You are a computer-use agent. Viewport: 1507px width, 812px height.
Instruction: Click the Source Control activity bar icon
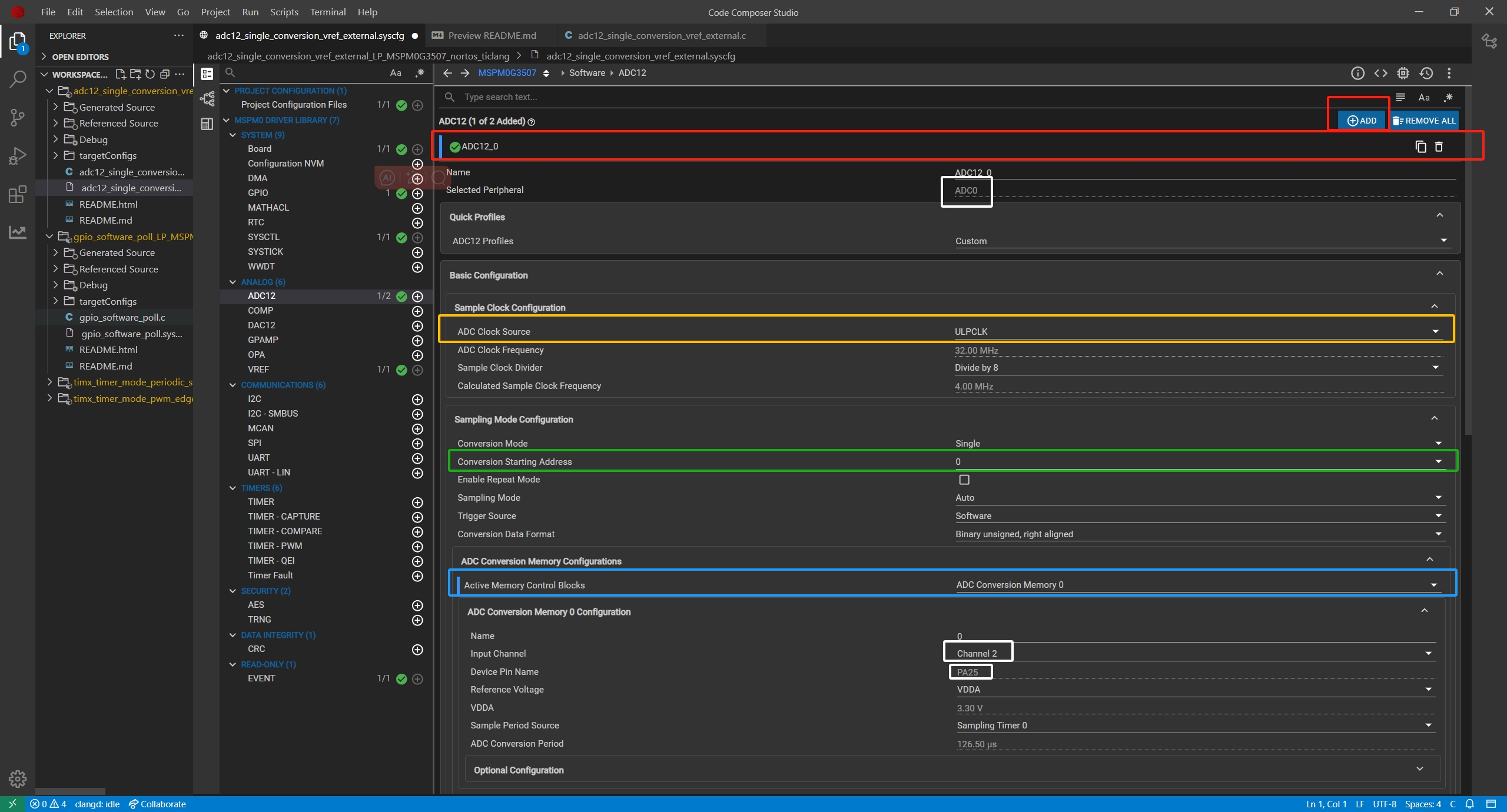[18, 117]
